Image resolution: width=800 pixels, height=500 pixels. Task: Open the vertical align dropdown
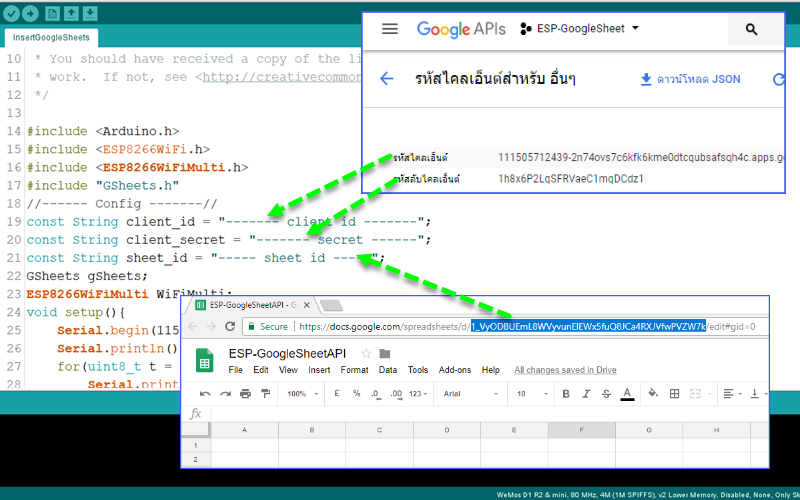point(758,393)
